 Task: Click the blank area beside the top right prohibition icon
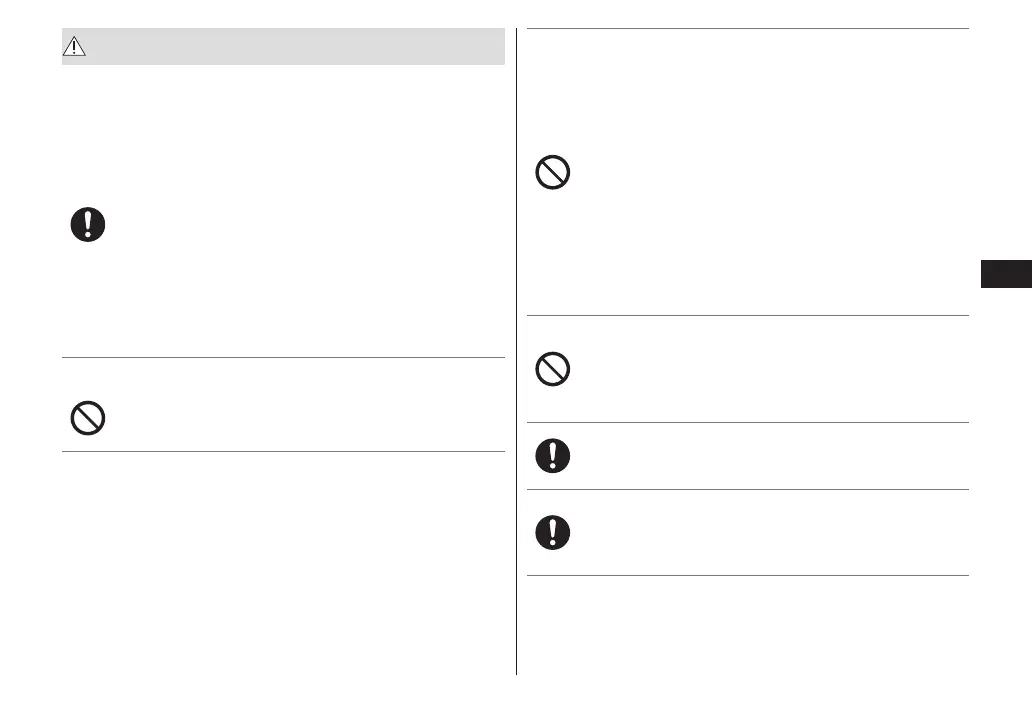760,174
